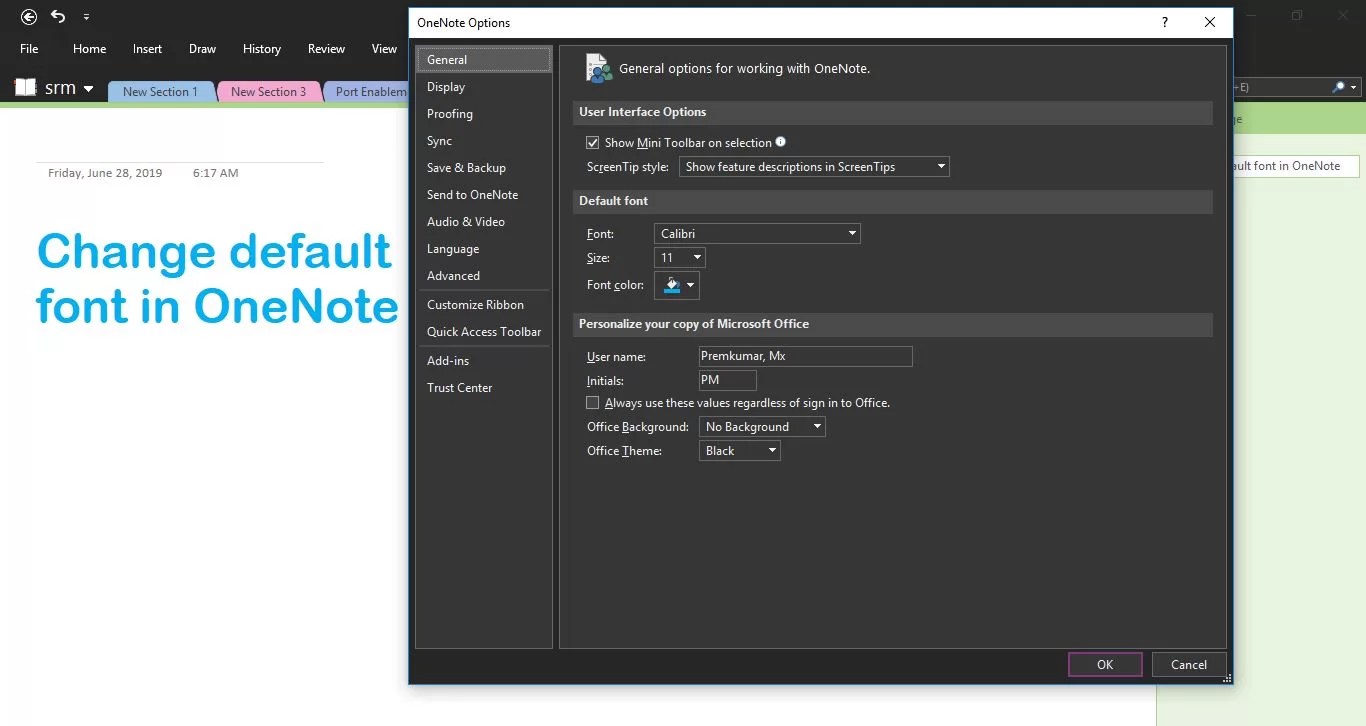Select the Proofing options category

[484, 114]
